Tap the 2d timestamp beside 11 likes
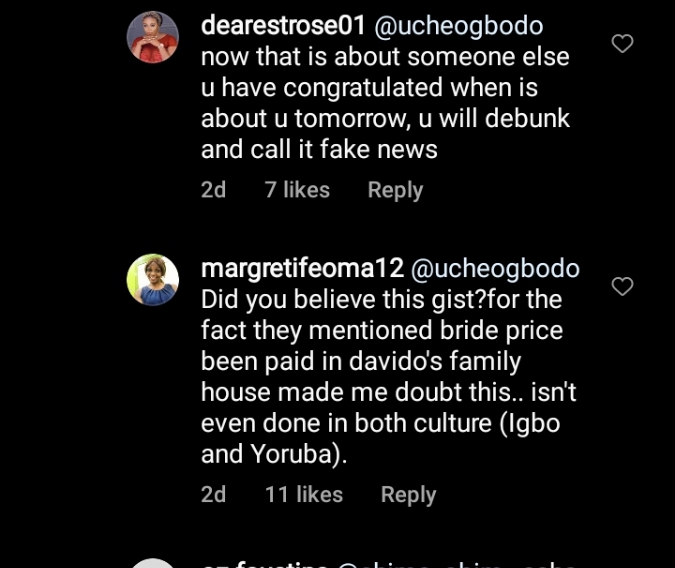The image size is (675, 568). 214,495
